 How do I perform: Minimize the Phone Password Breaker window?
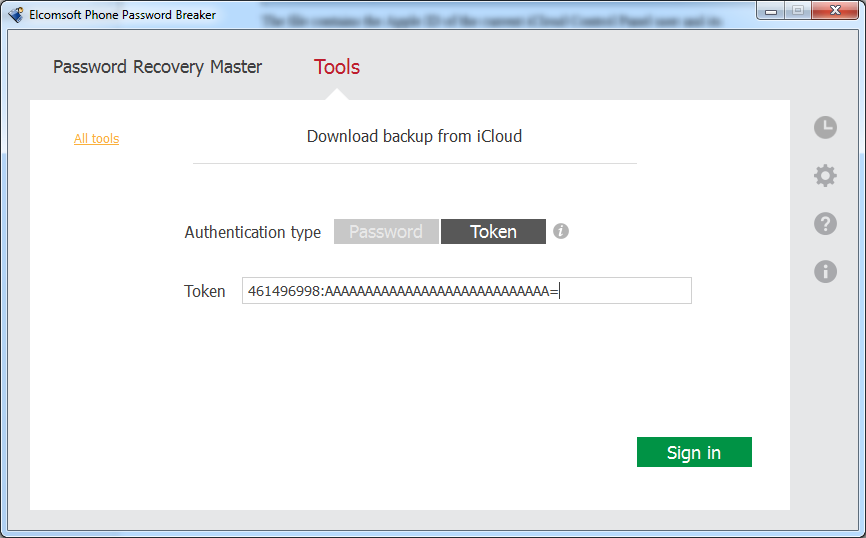tap(771, 10)
